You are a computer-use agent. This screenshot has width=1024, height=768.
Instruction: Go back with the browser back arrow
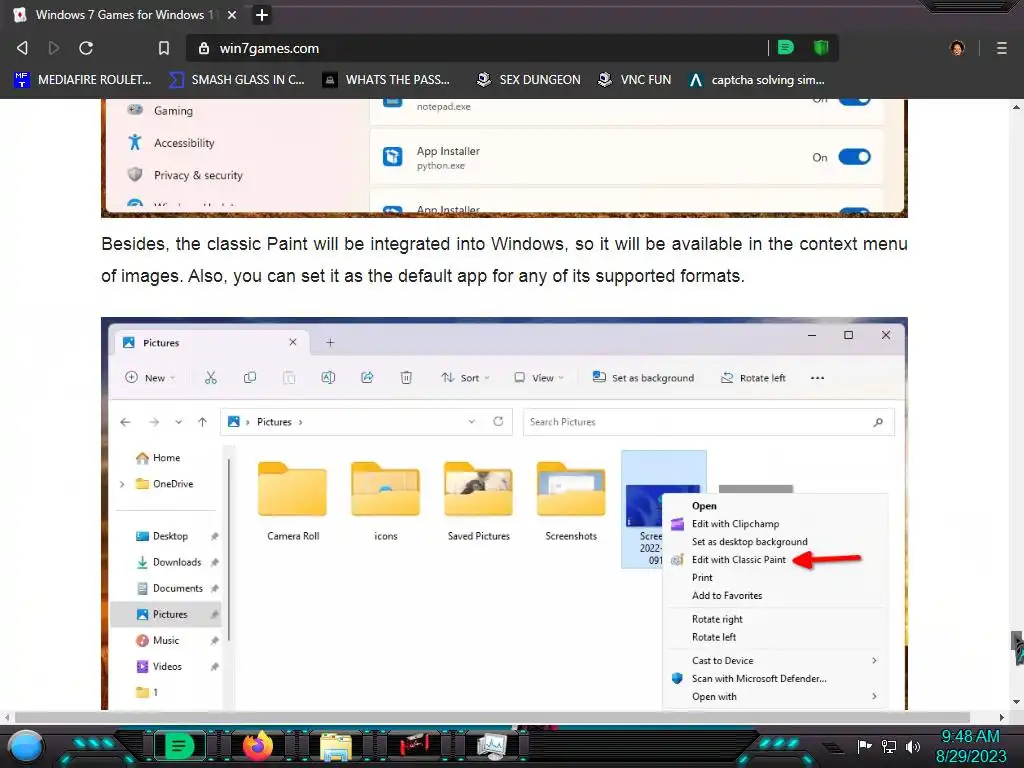coord(22,48)
